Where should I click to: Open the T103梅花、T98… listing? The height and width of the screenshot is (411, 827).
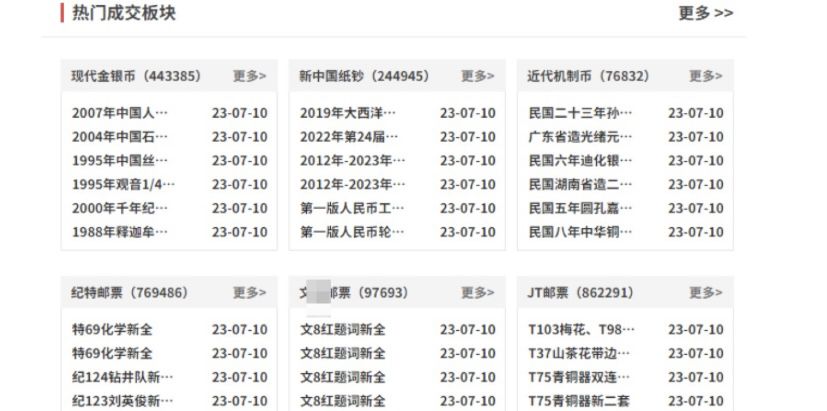(x=582, y=329)
